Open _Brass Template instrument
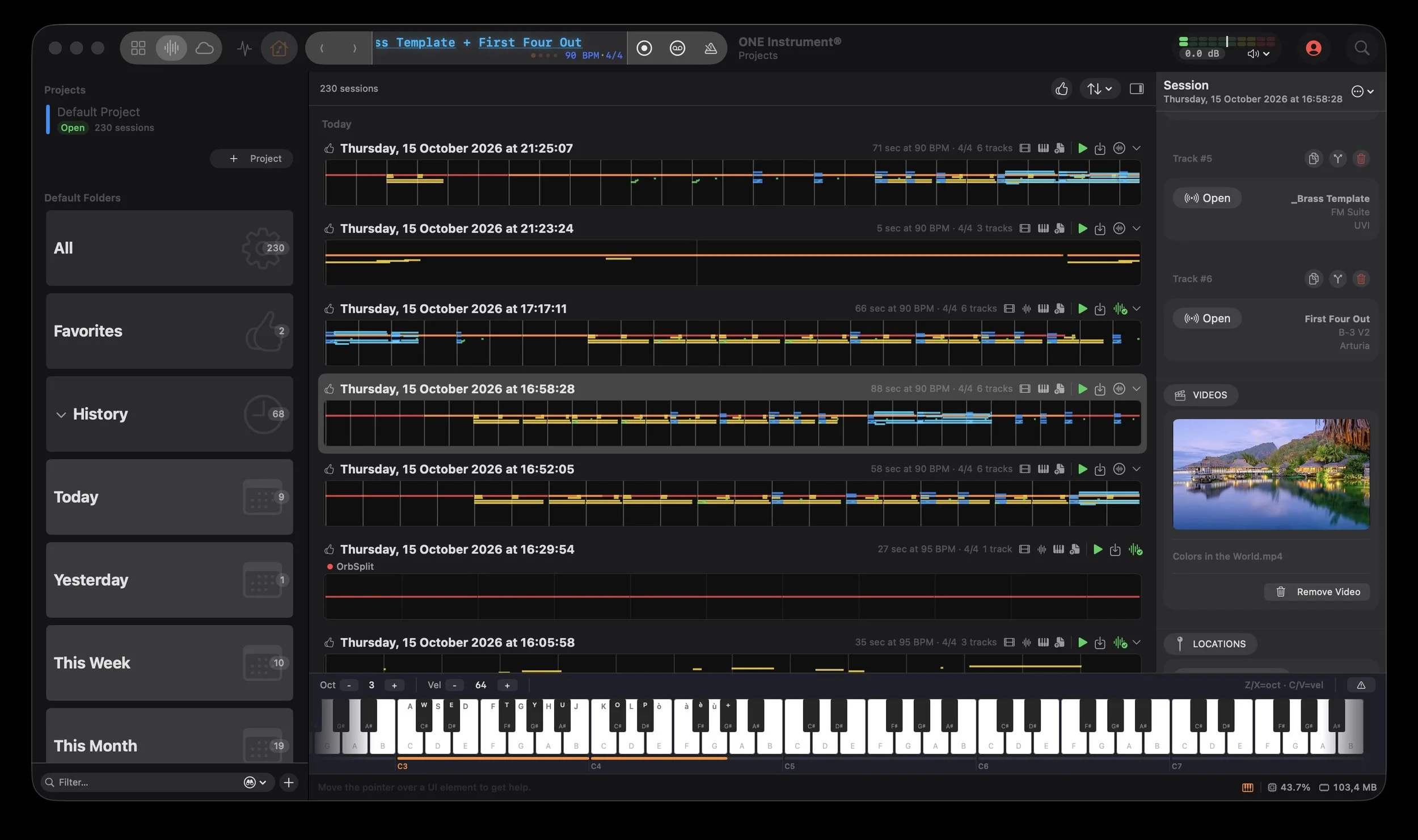Viewport: 1418px width, 840px height. tap(1206, 199)
